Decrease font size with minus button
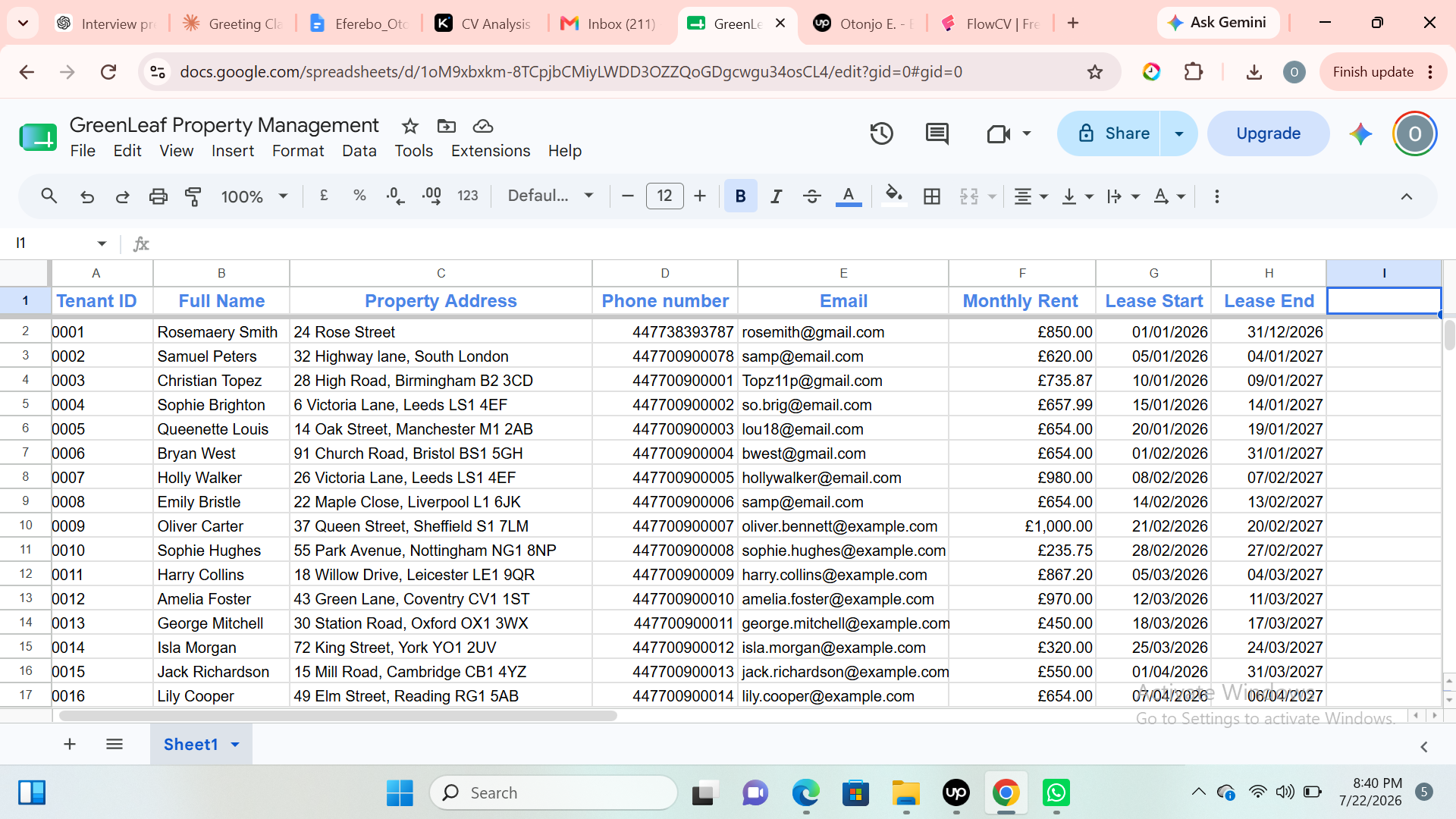The width and height of the screenshot is (1456, 819). point(627,196)
